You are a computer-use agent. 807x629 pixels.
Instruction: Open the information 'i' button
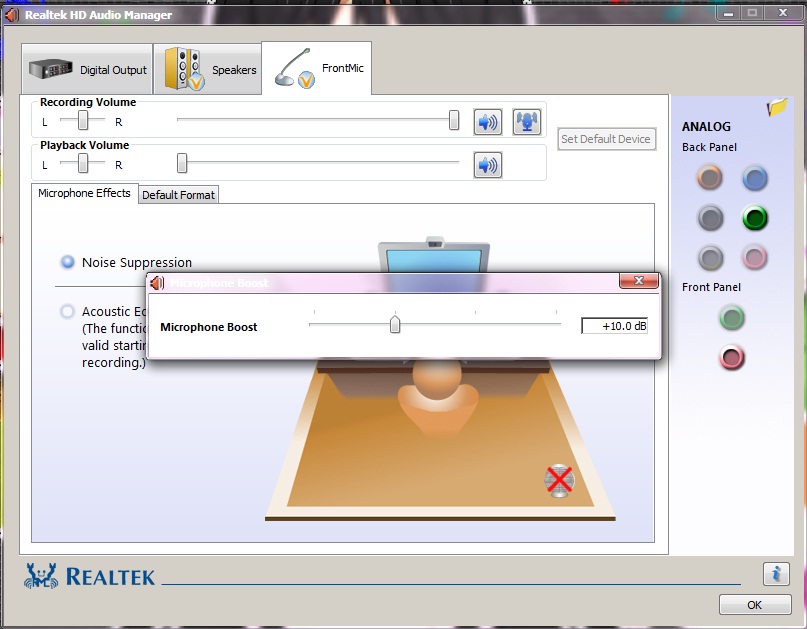[x=776, y=573]
